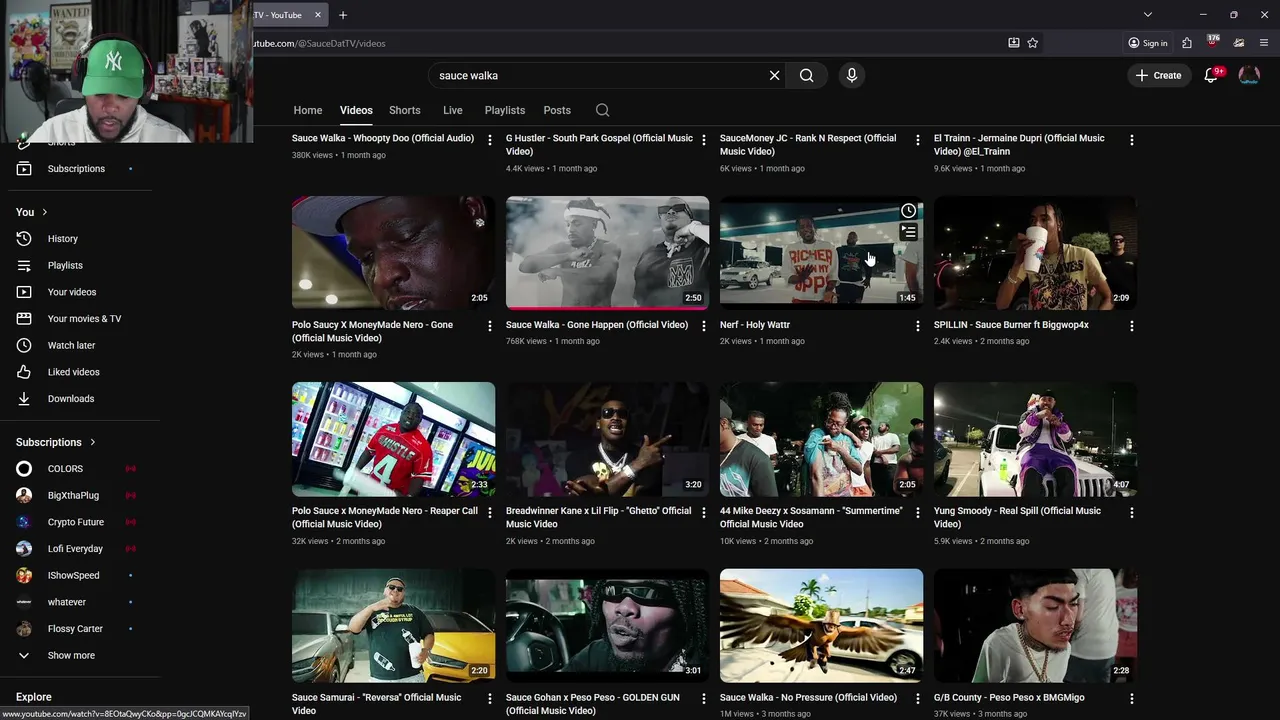Viewport: 1280px width, 720px height.
Task: Close the YouTube browser tab
Action: [x=318, y=15]
